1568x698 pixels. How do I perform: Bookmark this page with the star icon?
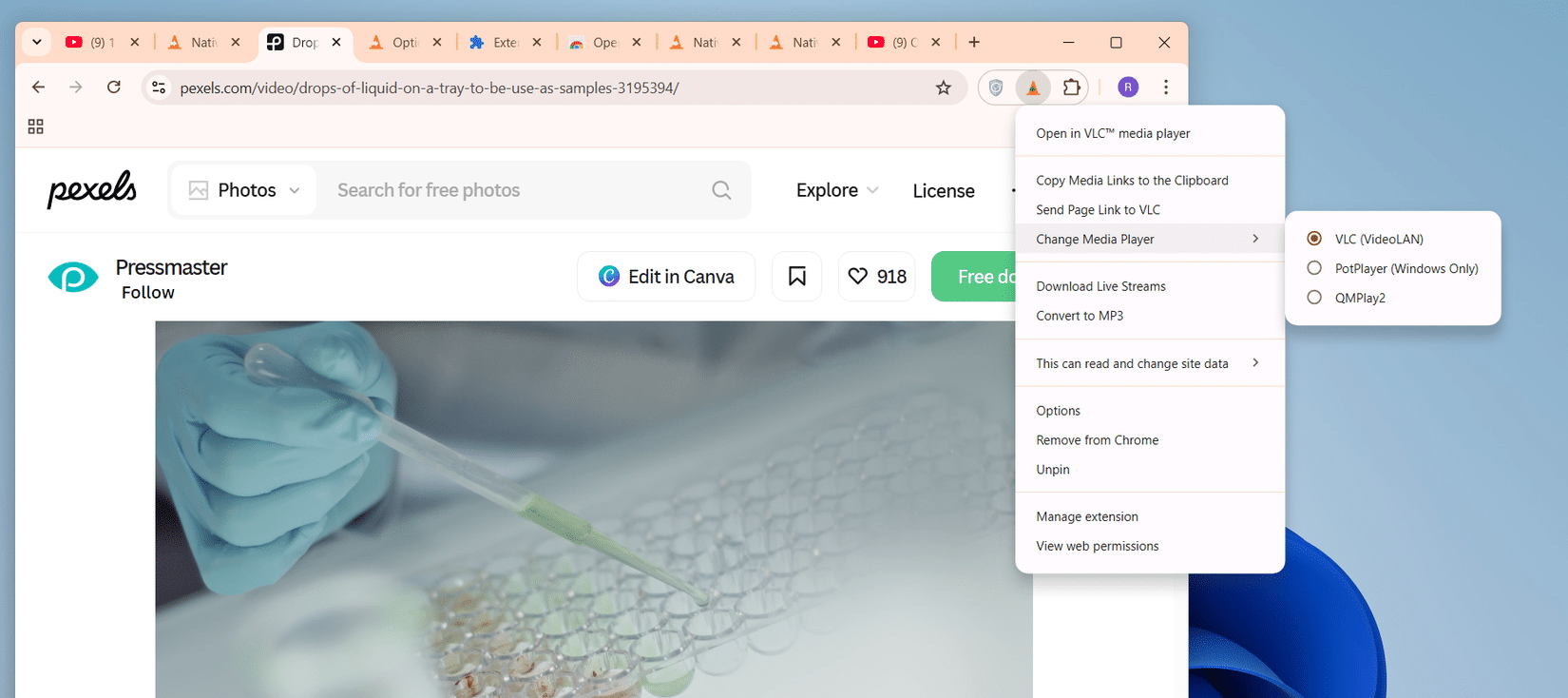pos(944,87)
